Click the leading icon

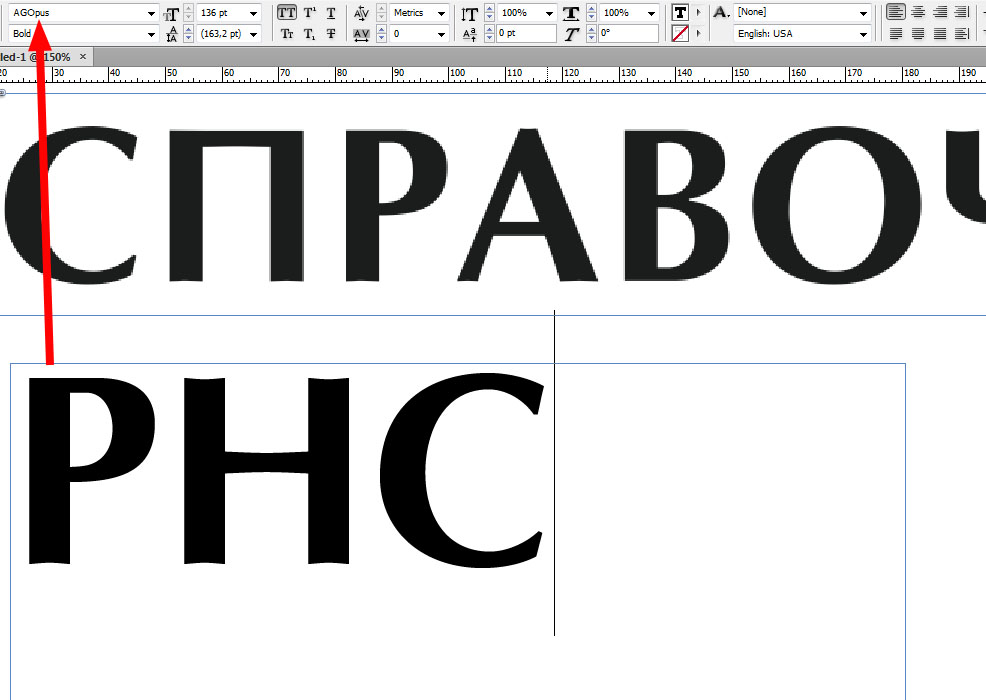171,35
